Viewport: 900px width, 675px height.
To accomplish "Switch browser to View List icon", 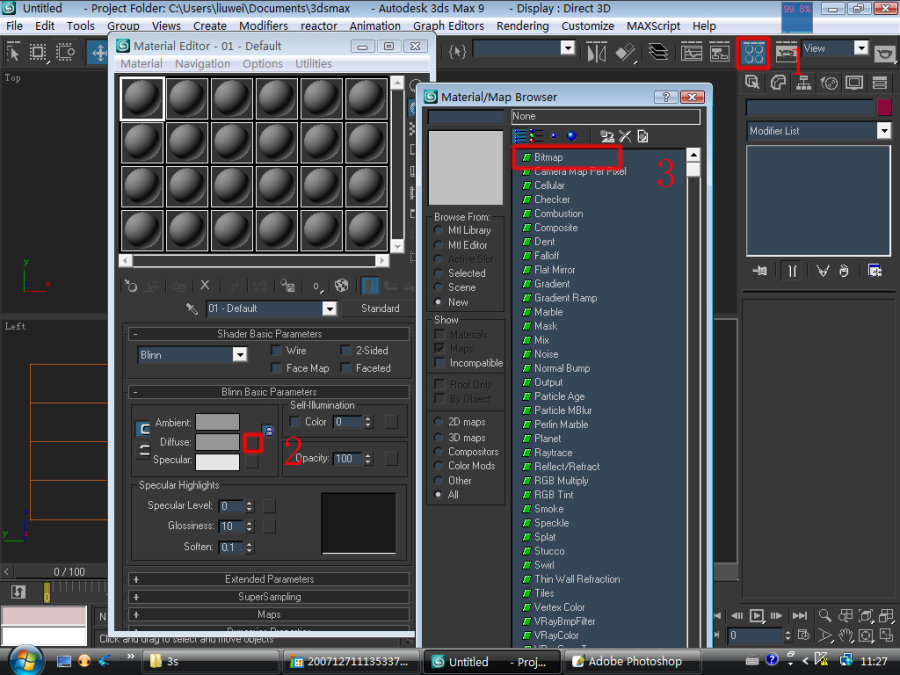I will (x=520, y=136).
